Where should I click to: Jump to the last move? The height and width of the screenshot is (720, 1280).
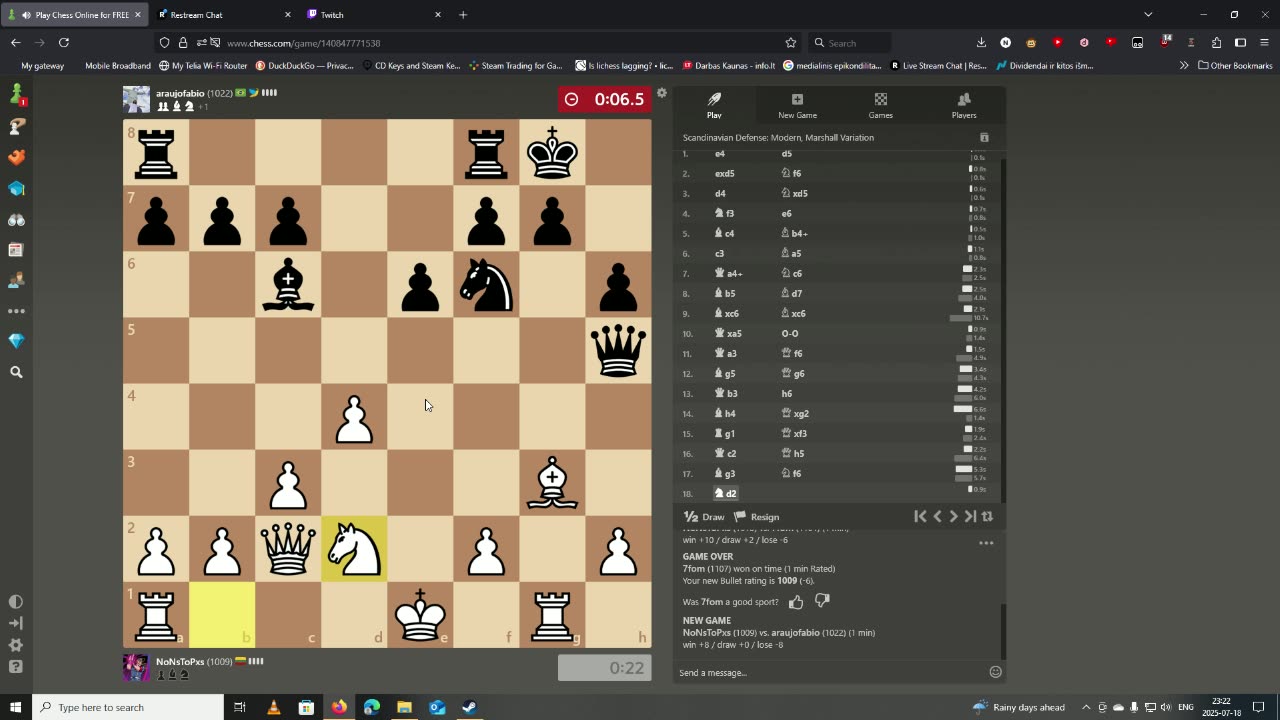[970, 516]
